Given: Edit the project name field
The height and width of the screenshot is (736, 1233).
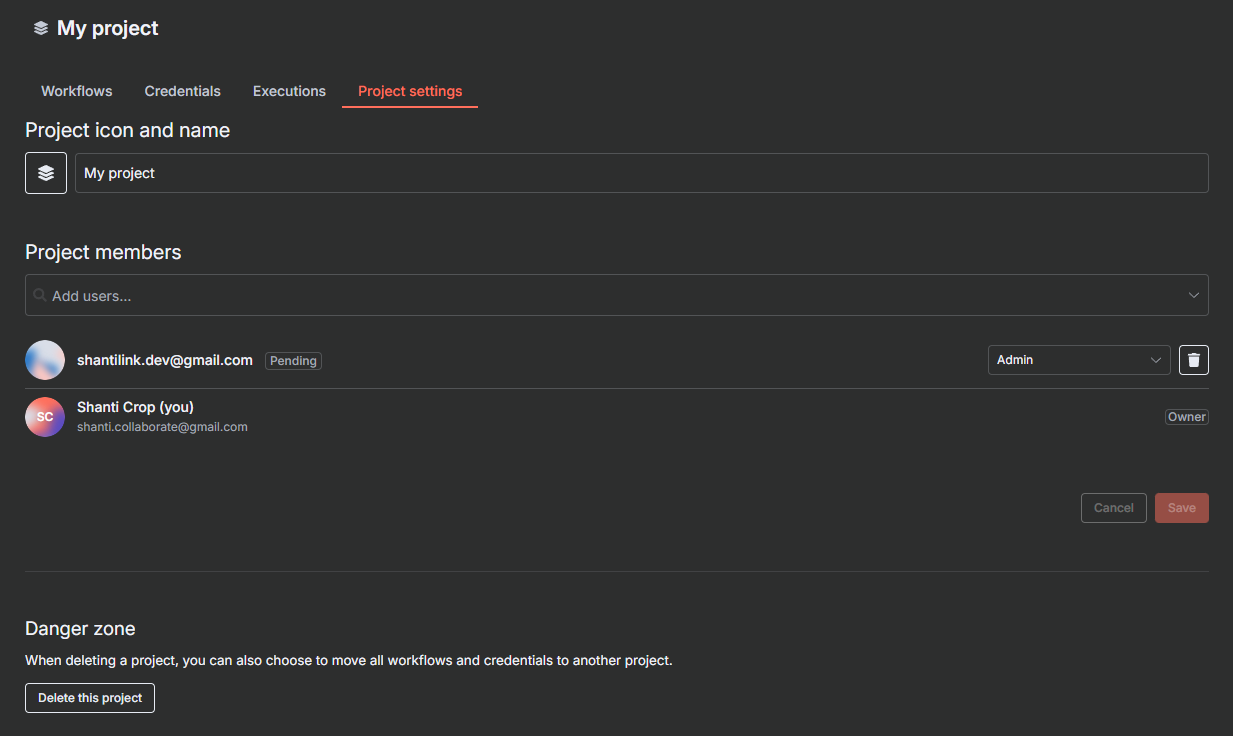Looking at the screenshot, I should tap(642, 173).
